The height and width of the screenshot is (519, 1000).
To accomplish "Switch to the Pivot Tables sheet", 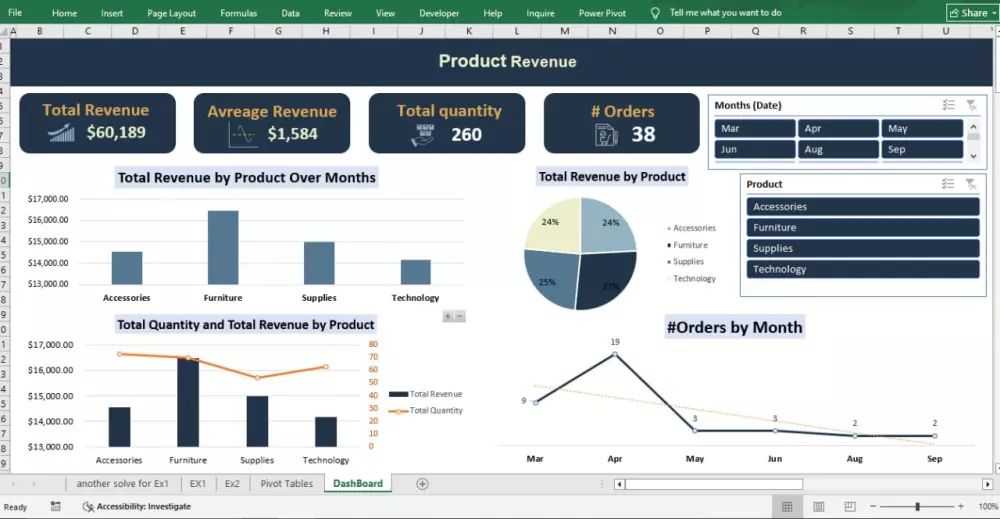I will coord(286,483).
